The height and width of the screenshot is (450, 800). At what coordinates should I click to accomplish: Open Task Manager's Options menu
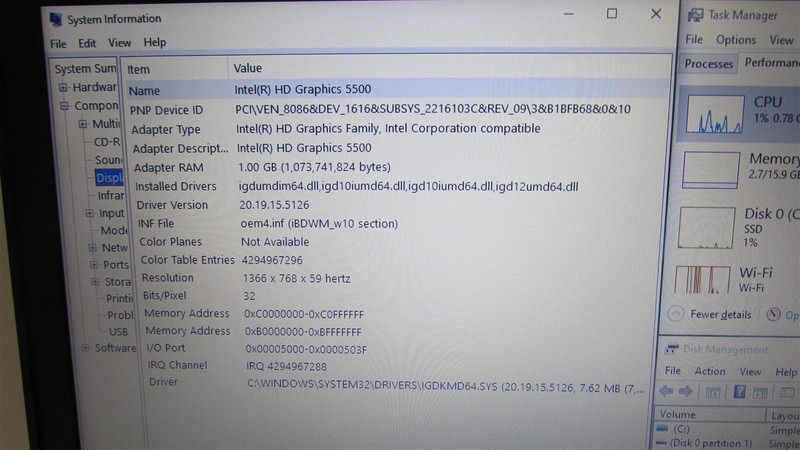tap(735, 40)
